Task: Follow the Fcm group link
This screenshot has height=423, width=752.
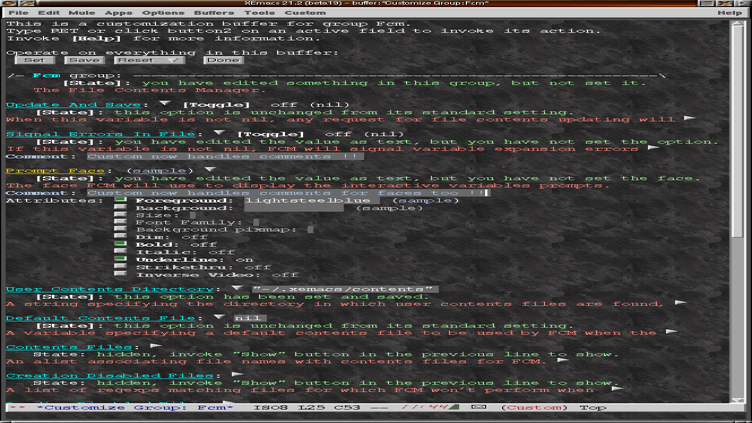Action: [x=47, y=75]
